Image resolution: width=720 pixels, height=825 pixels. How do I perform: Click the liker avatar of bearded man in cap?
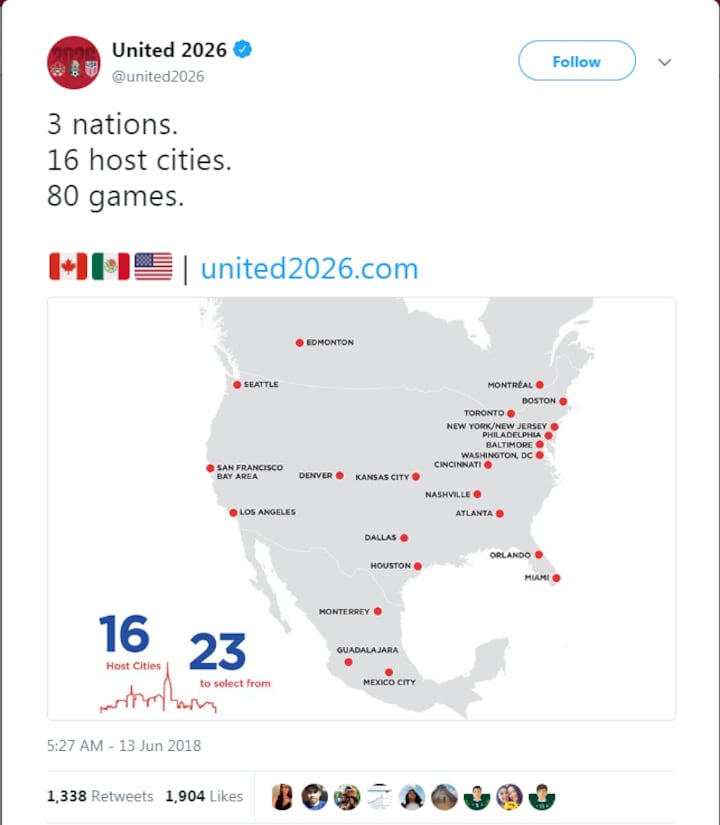314,796
